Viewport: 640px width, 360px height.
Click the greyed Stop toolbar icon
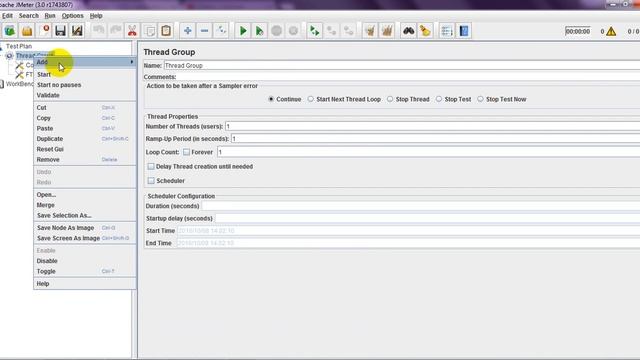point(277,31)
